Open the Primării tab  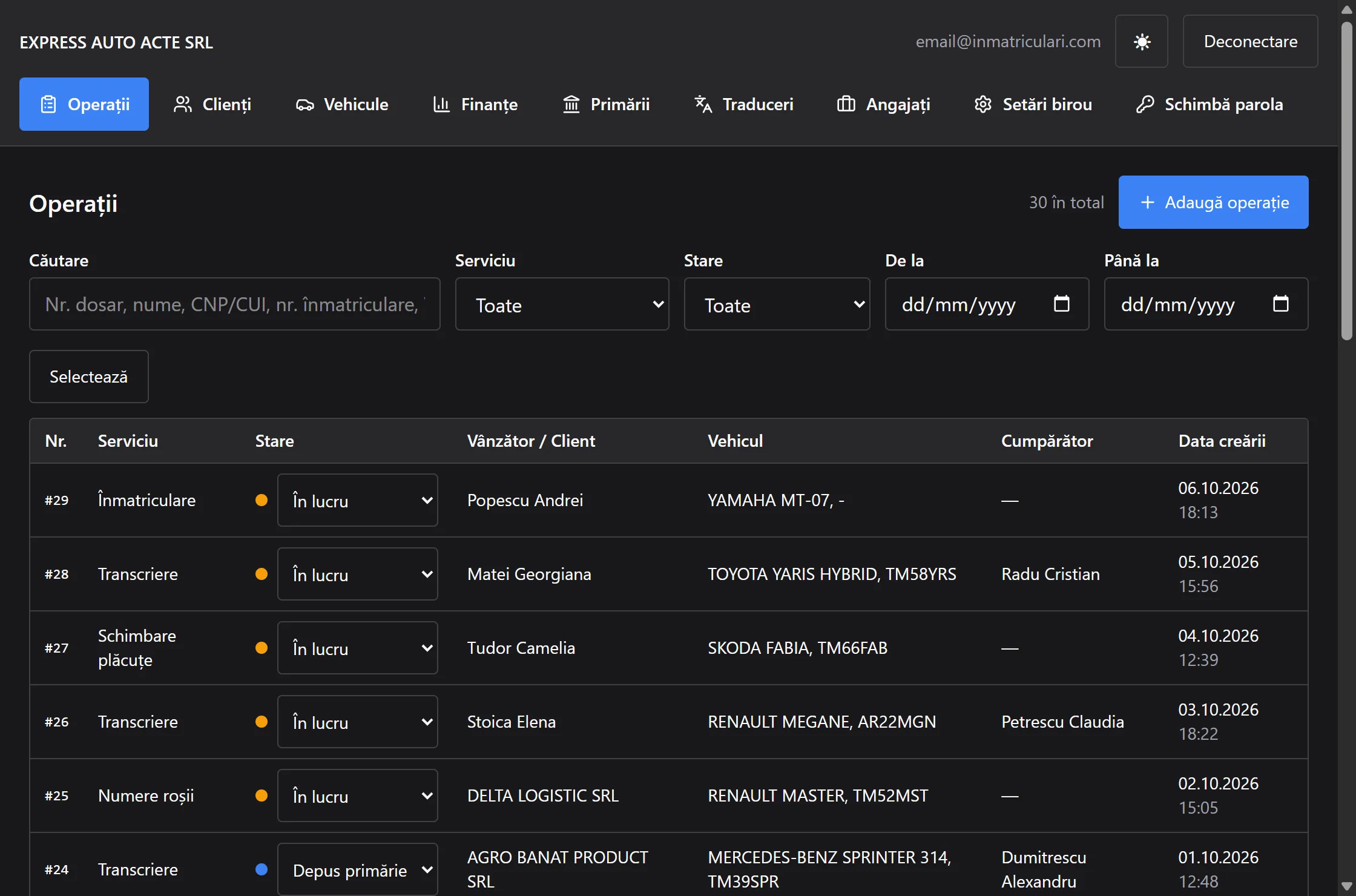(606, 104)
